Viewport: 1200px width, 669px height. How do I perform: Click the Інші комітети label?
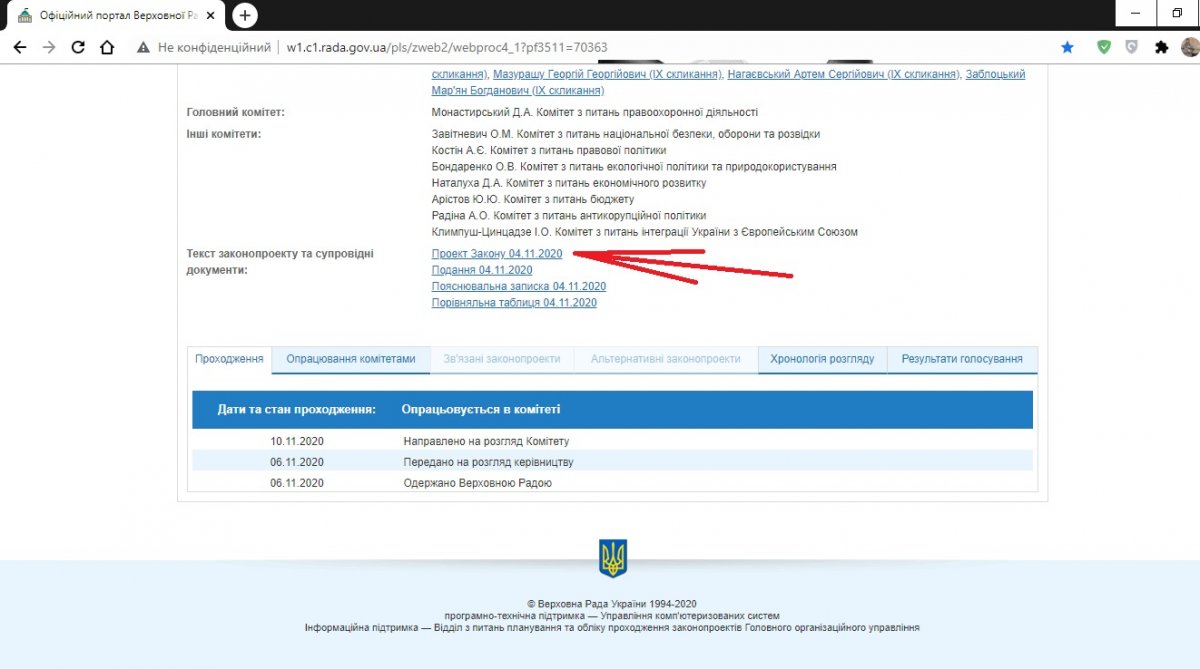224,134
